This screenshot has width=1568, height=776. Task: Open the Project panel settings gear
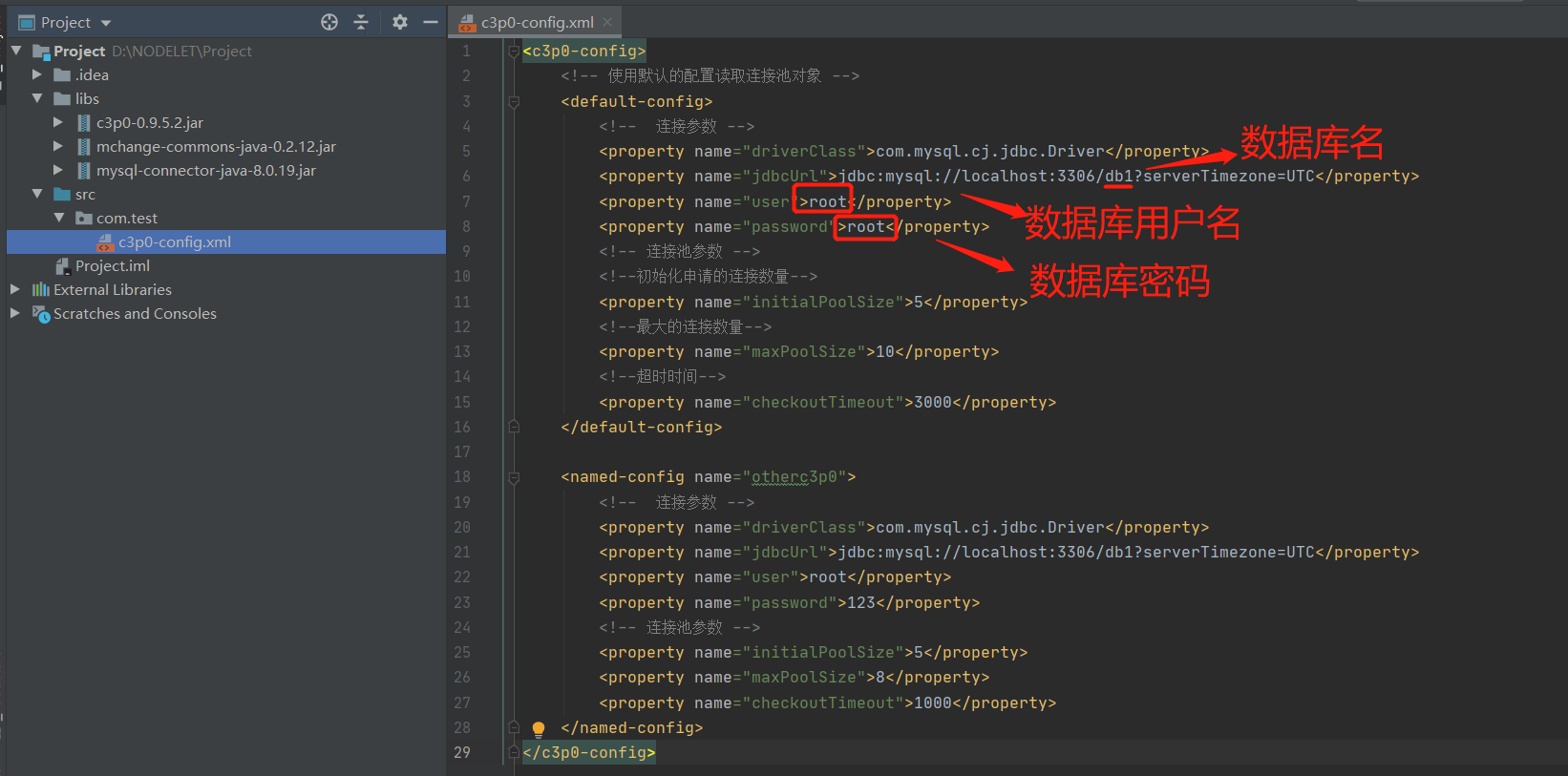[x=400, y=22]
